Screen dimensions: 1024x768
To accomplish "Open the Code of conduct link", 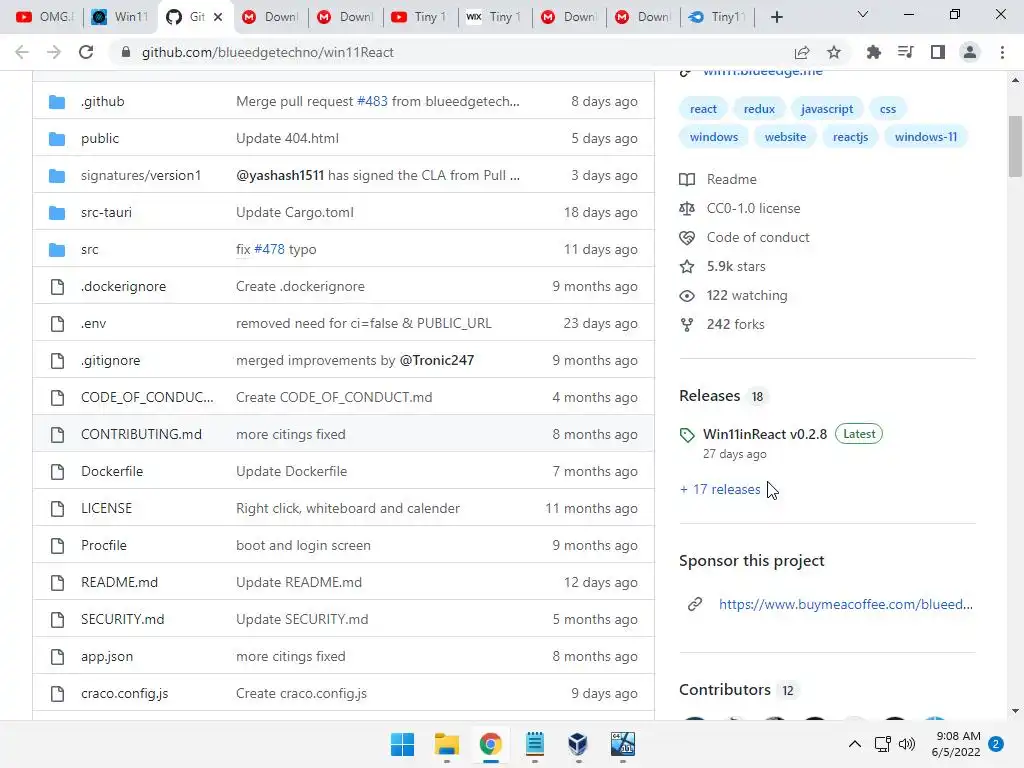I will 758,237.
